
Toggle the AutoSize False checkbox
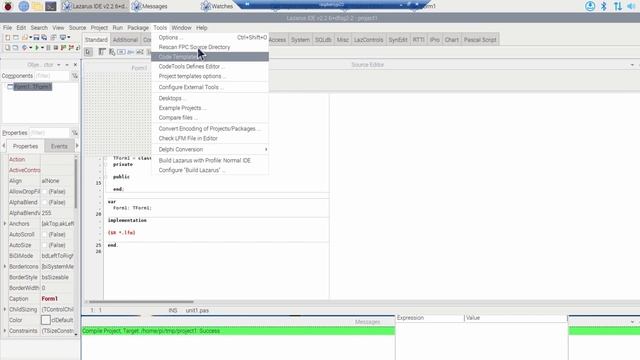[44, 245]
